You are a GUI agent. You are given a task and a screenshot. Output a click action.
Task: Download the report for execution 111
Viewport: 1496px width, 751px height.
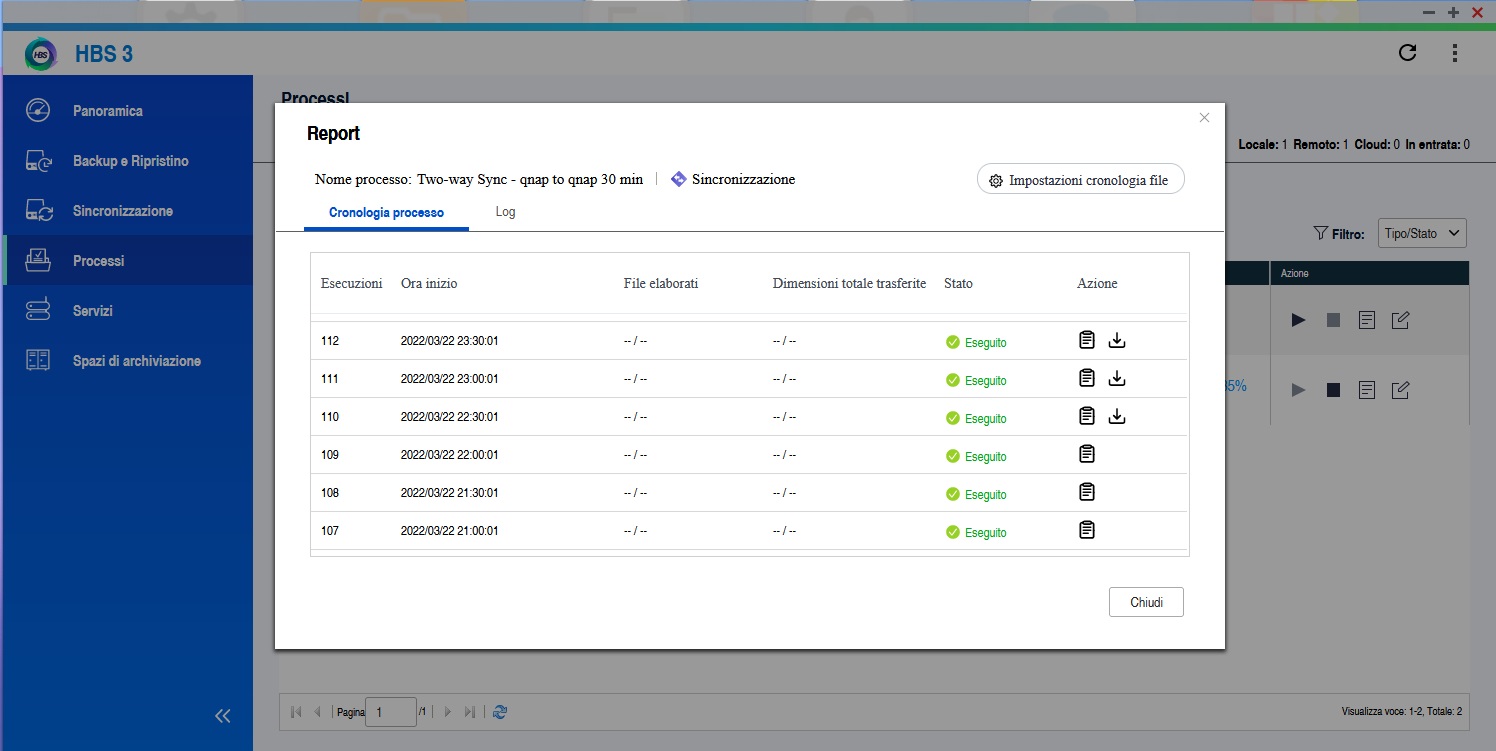[1118, 378]
